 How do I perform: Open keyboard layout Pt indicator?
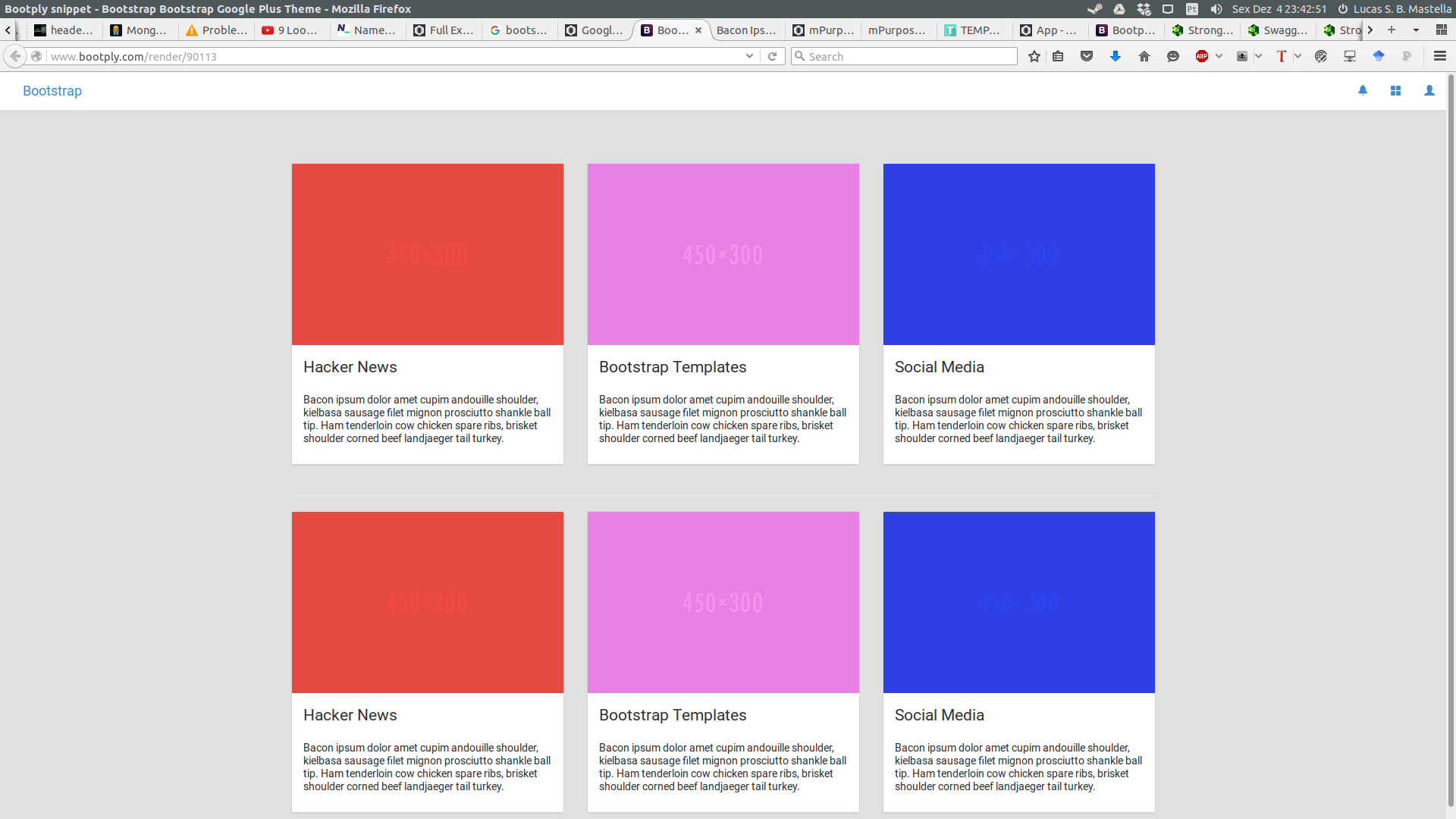pyautogui.click(x=1192, y=9)
